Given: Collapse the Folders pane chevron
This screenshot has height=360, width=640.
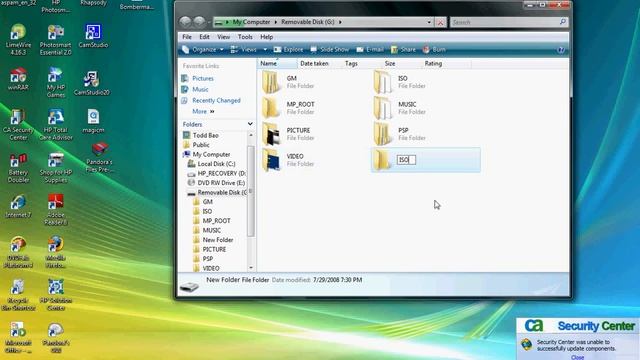Looking at the screenshot, I should (x=250, y=124).
